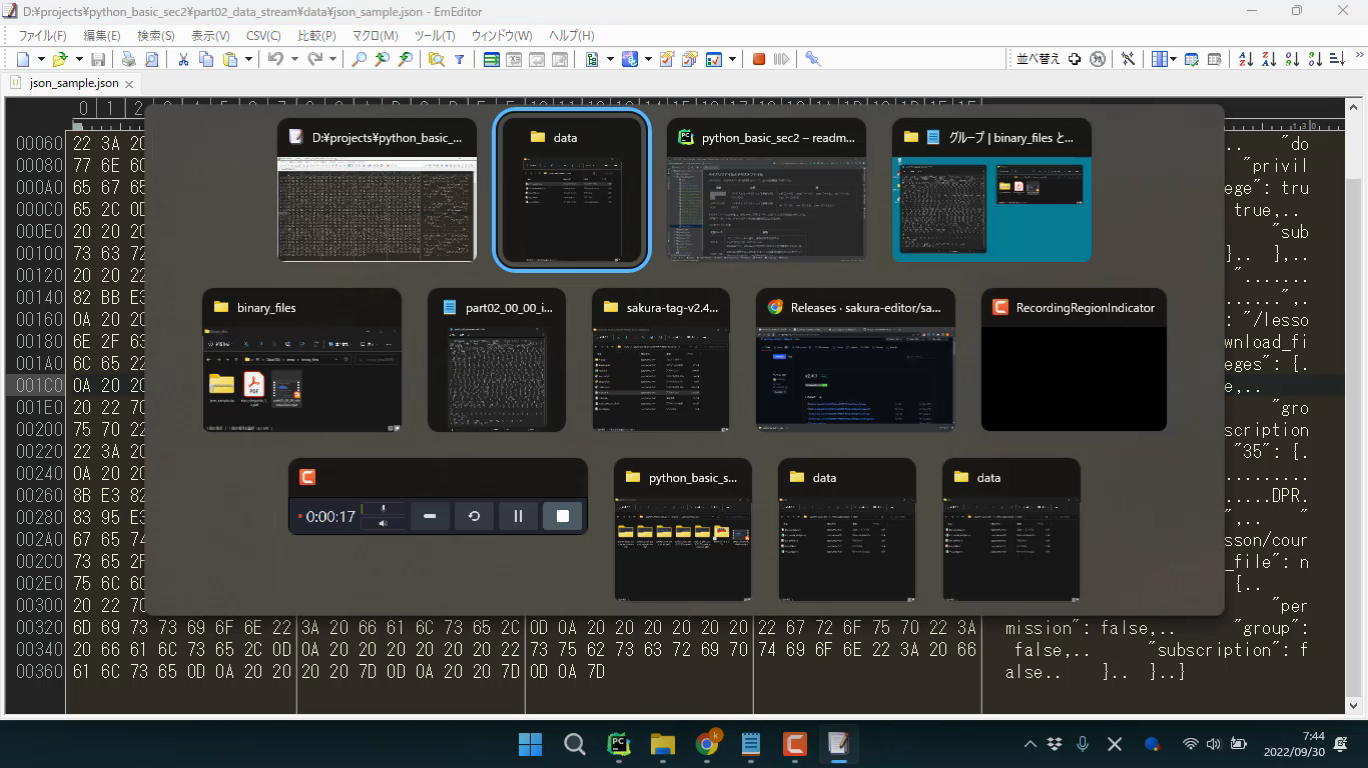Screen dimensions: 1368x768
Task: Switch to Releases sakura-editor Chrome window thumbnail
Action: coord(855,360)
